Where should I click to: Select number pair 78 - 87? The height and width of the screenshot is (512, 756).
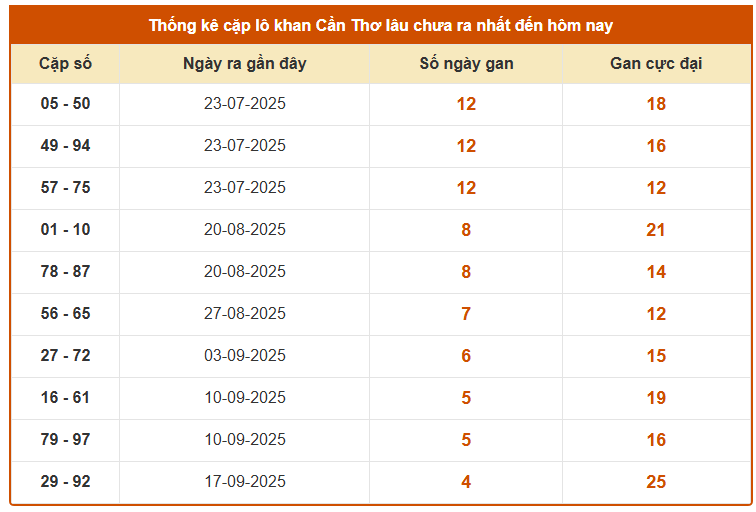(65, 272)
